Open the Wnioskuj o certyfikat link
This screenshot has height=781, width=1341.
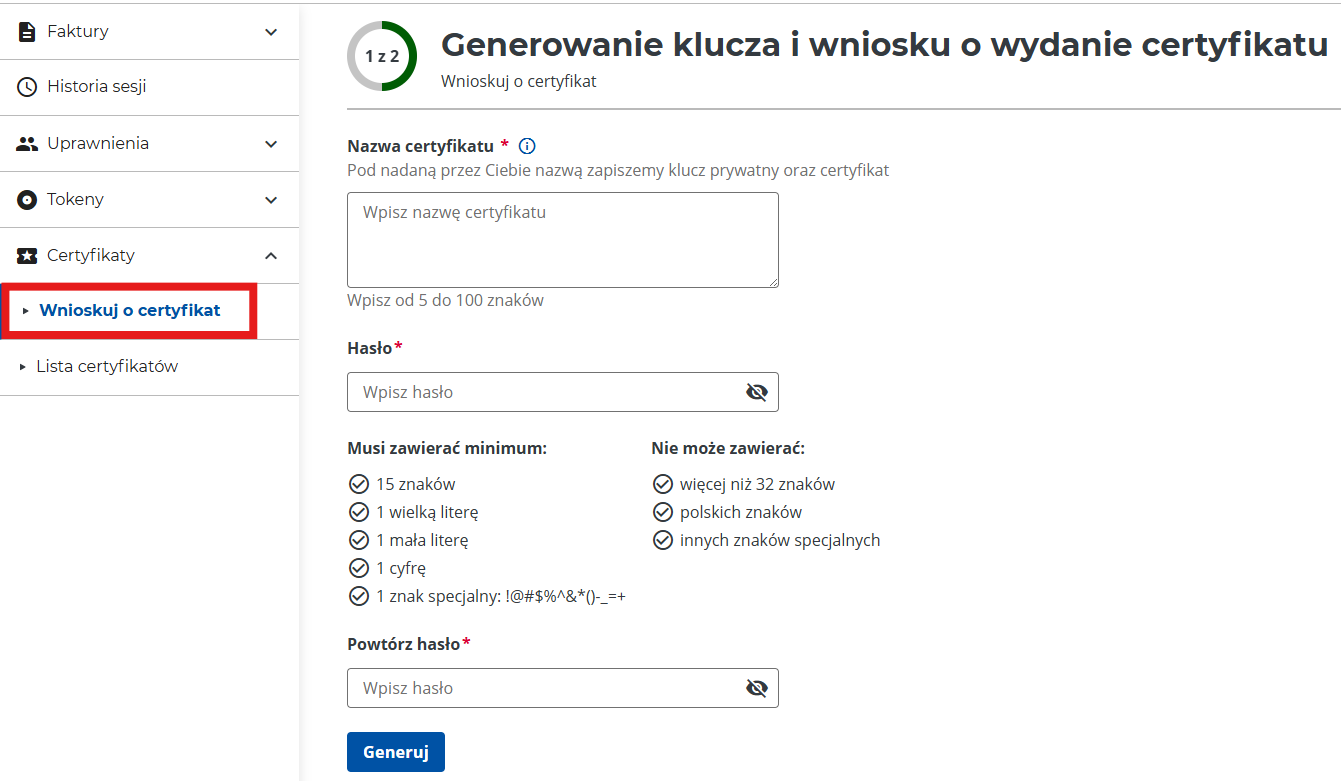(128, 311)
